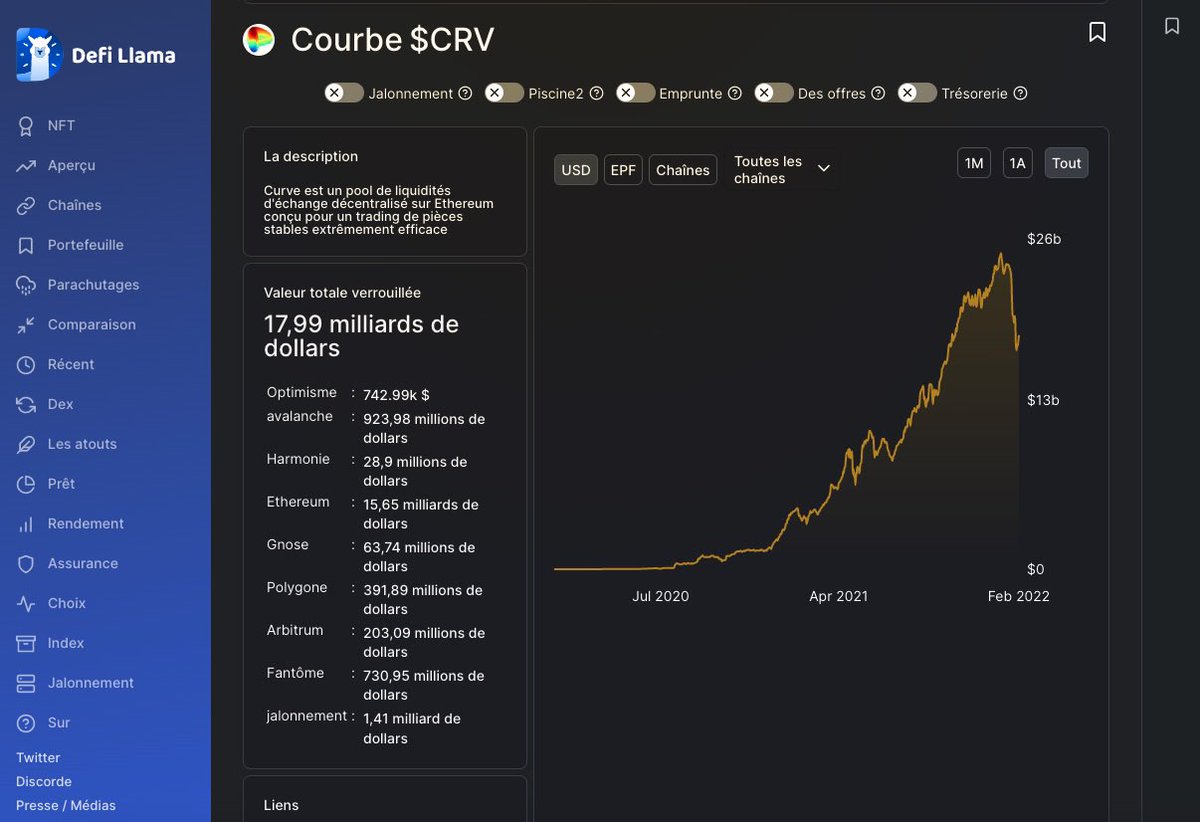This screenshot has height=822, width=1200.
Task: Click the Defi Llama logo icon
Action: tap(39, 54)
